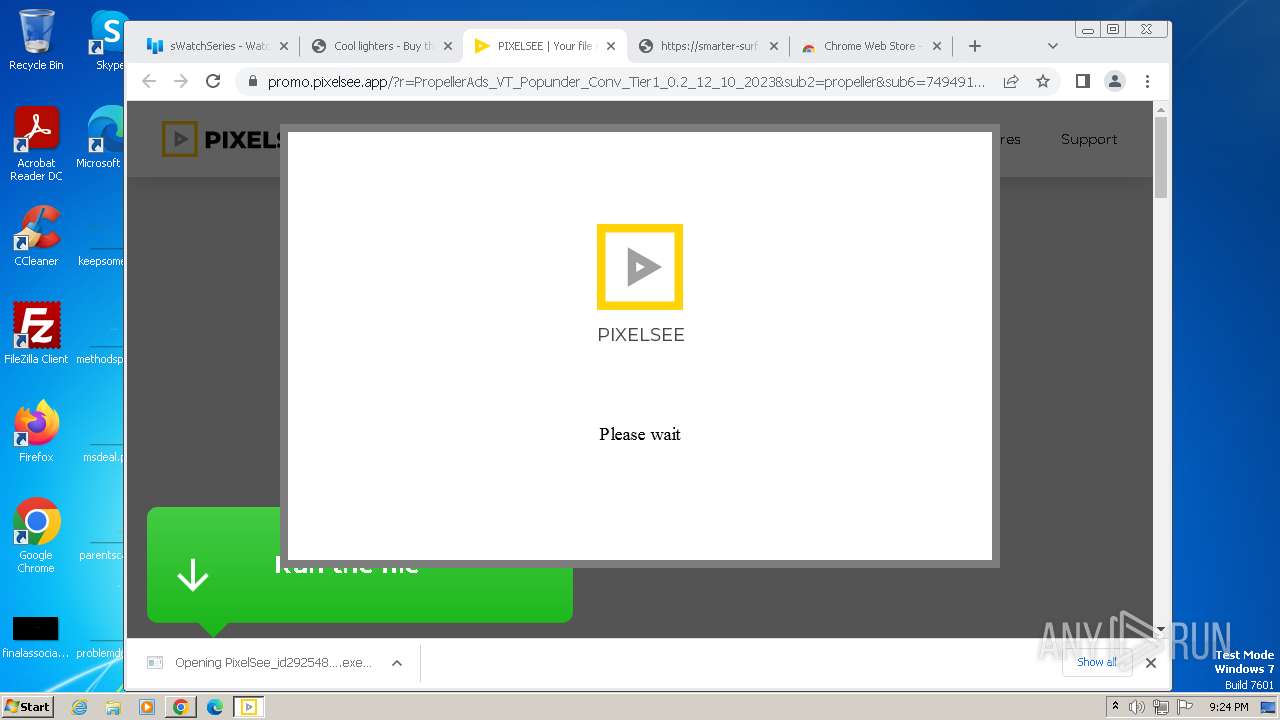Open a new browser tab

[975, 46]
